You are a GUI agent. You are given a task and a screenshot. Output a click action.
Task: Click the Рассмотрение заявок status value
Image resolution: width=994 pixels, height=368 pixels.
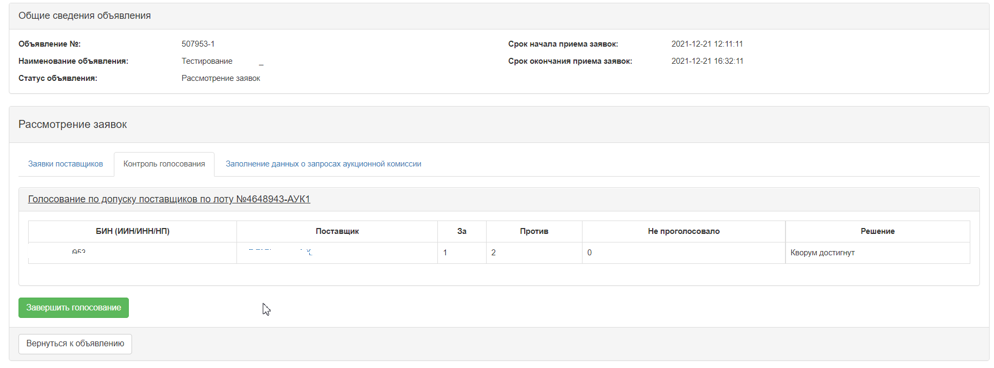click(221, 79)
